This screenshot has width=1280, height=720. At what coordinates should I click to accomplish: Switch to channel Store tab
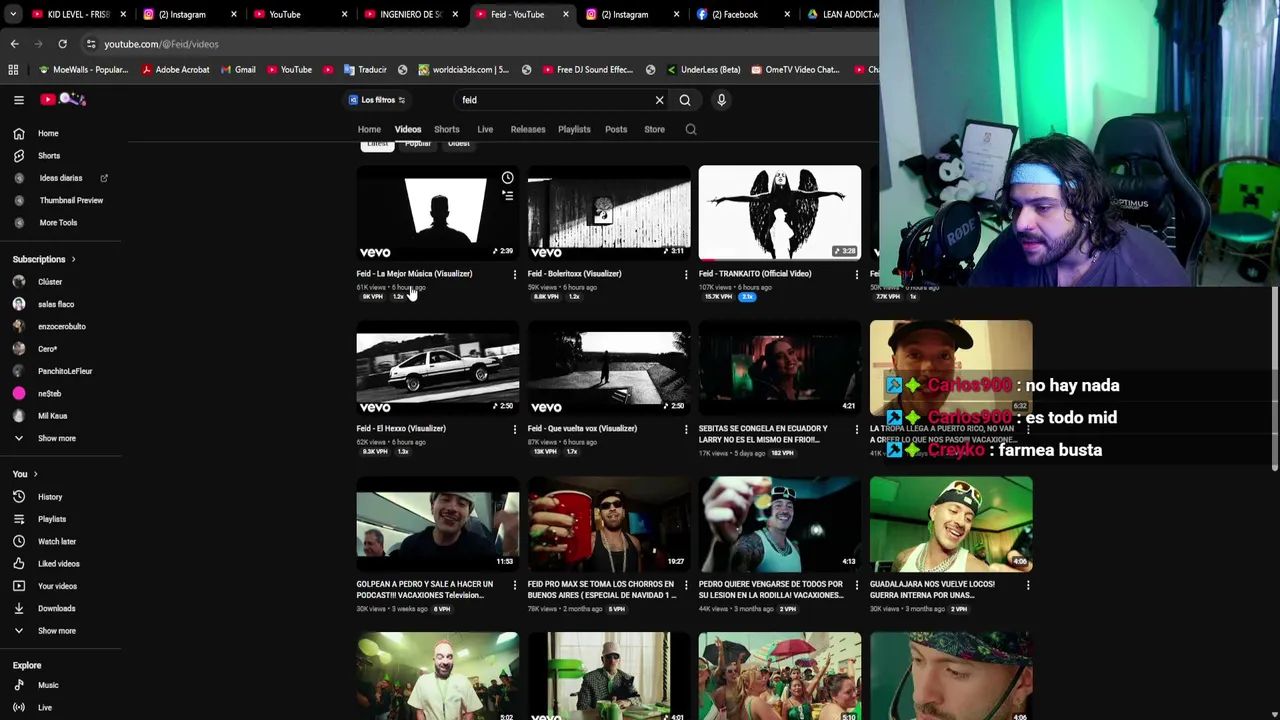pos(654,129)
